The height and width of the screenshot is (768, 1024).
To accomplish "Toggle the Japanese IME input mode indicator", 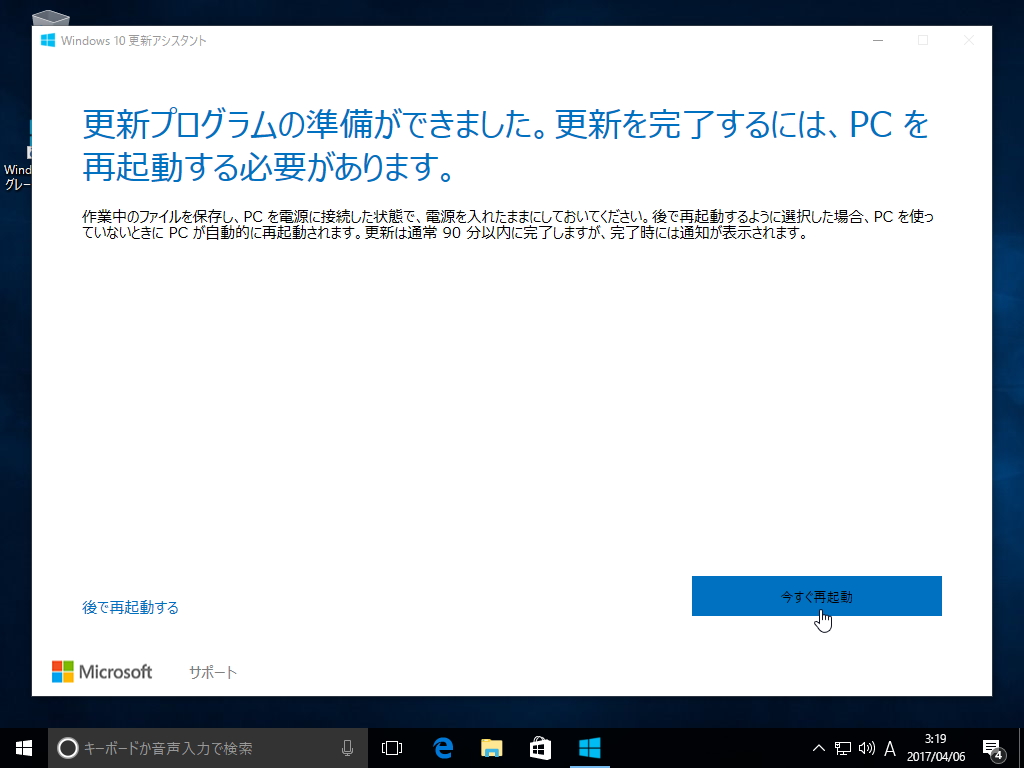I will pyautogui.click(x=889, y=747).
